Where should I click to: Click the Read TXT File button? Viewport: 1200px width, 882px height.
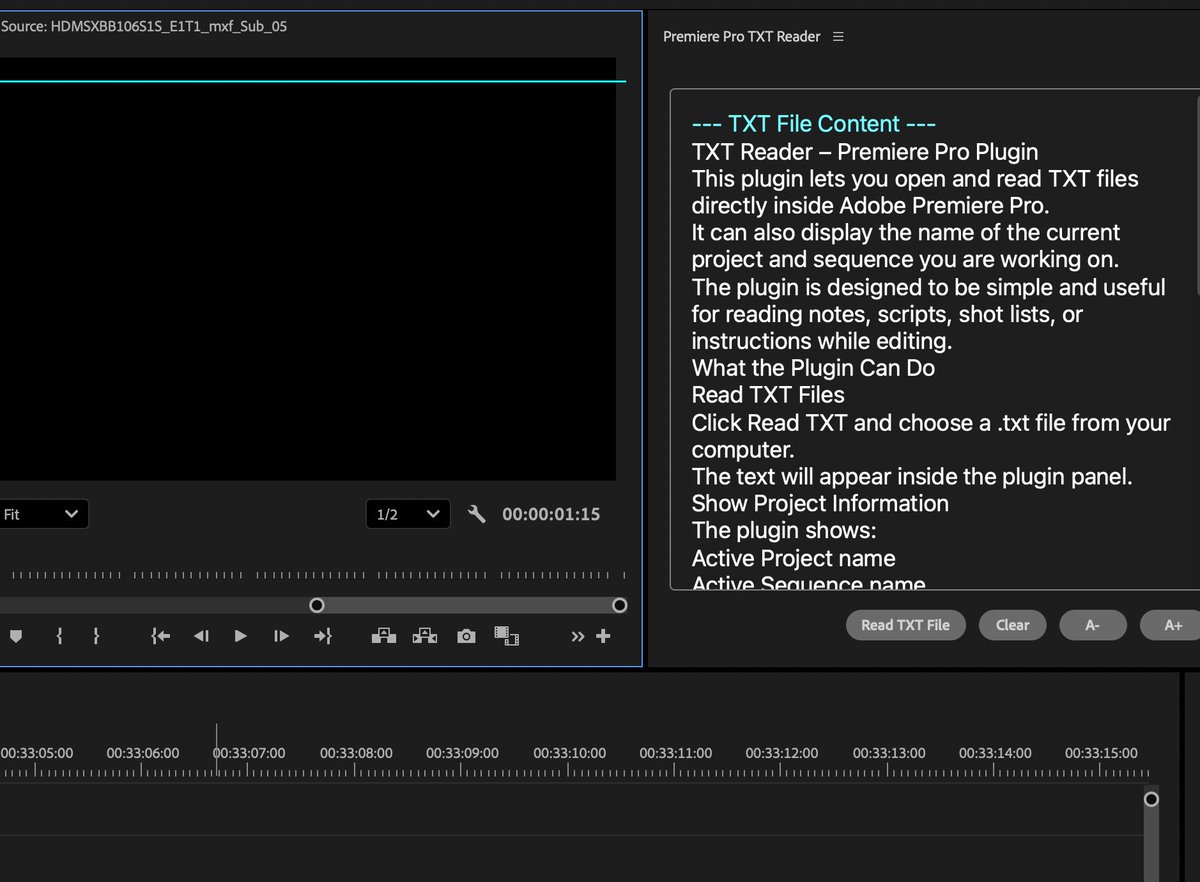click(905, 625)
